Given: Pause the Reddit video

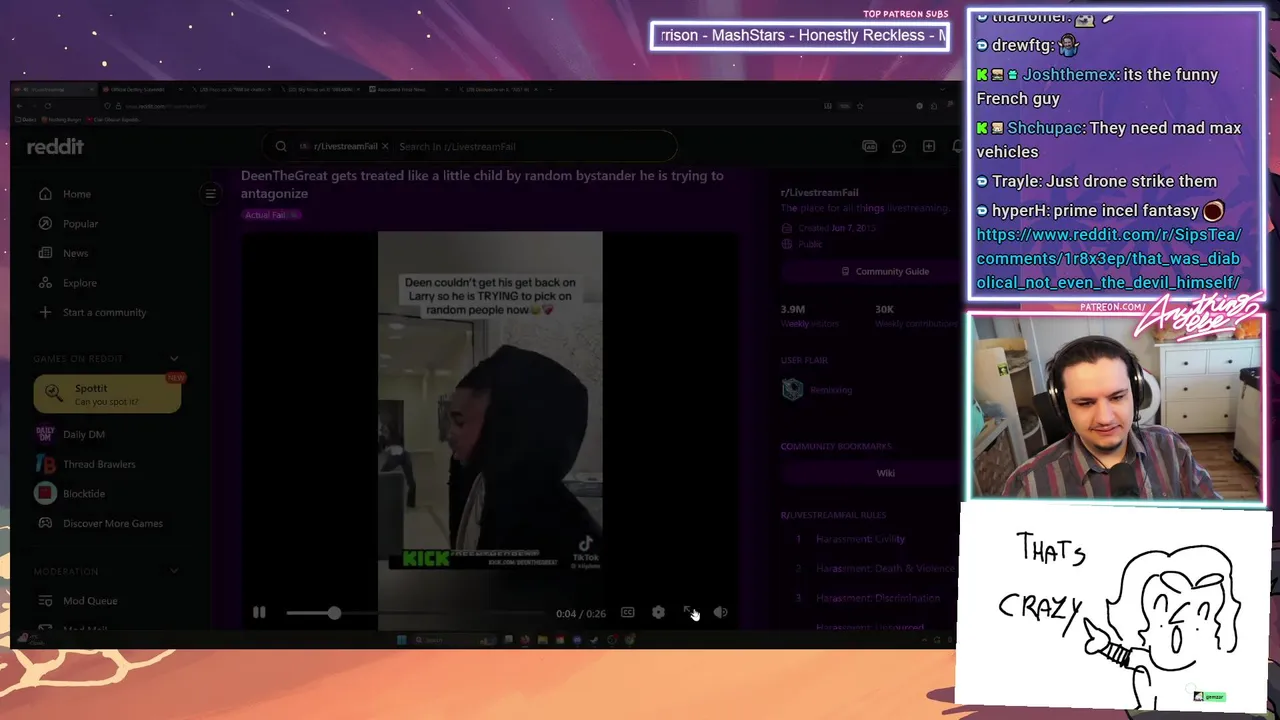Looking at the screenshot, I should [259, 613].
